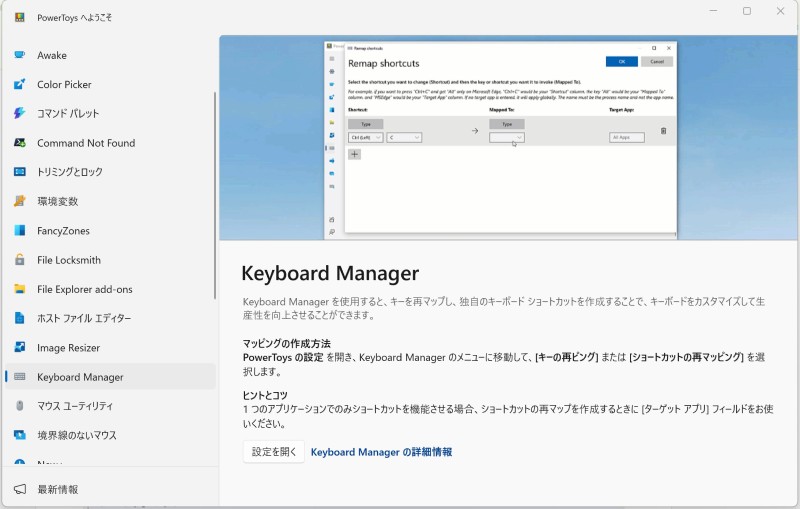Screen dimensions: 800x509
Task: Open File Locksmith in the sidebar
Action: (110, 260)
